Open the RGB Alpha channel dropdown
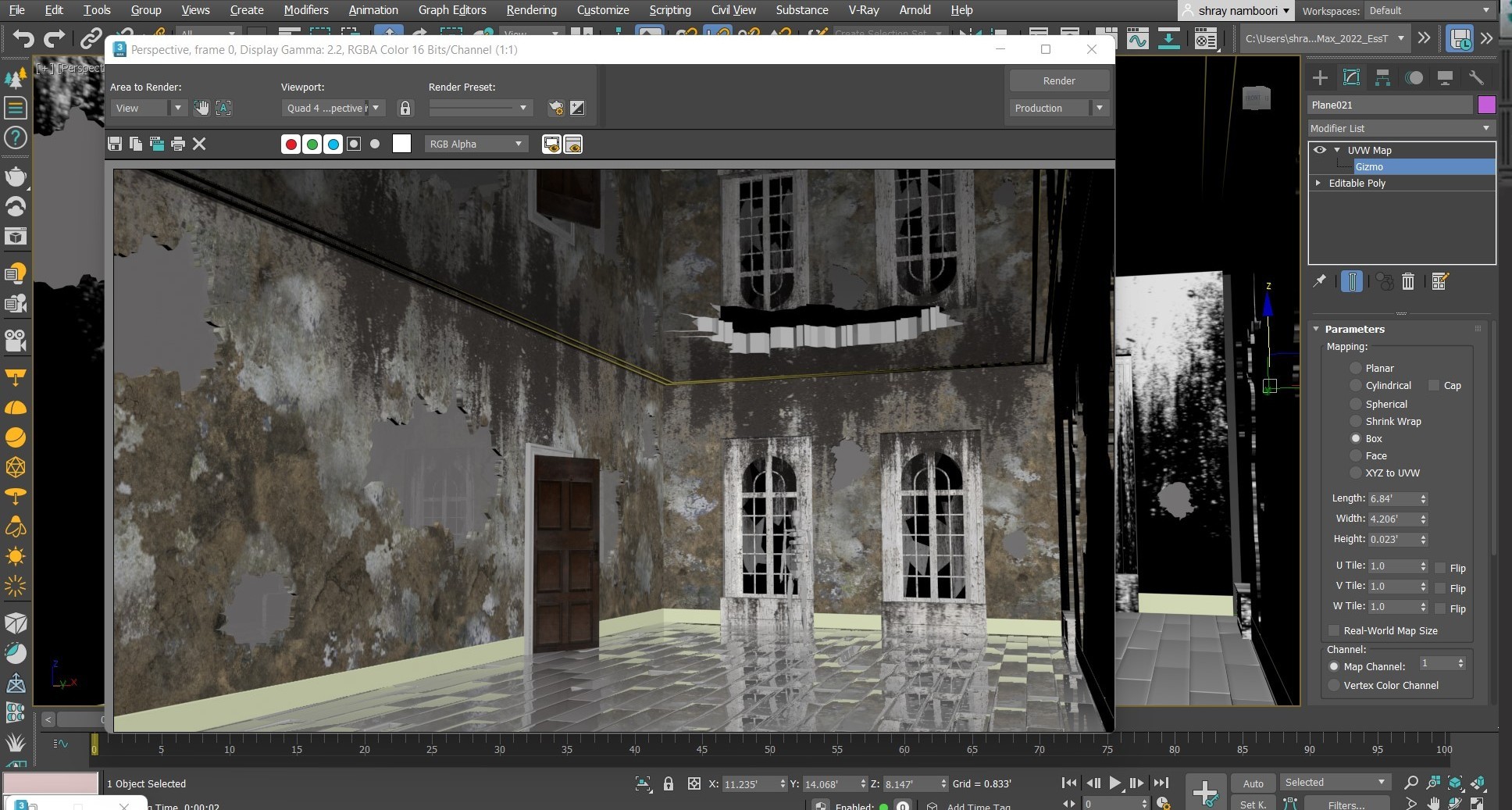Image resolution: width=1512 pixels, height=810 pixels. click(x=475, y=144)
